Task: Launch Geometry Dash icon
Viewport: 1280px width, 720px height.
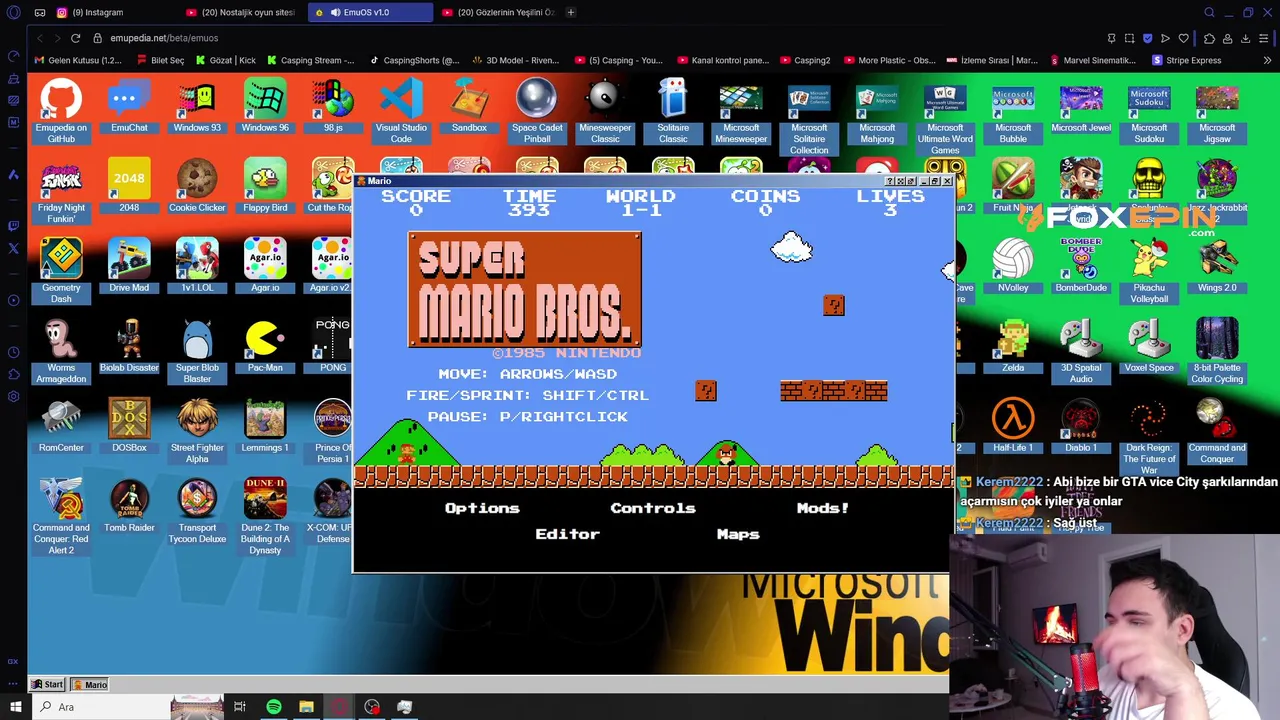Action: 61,271
